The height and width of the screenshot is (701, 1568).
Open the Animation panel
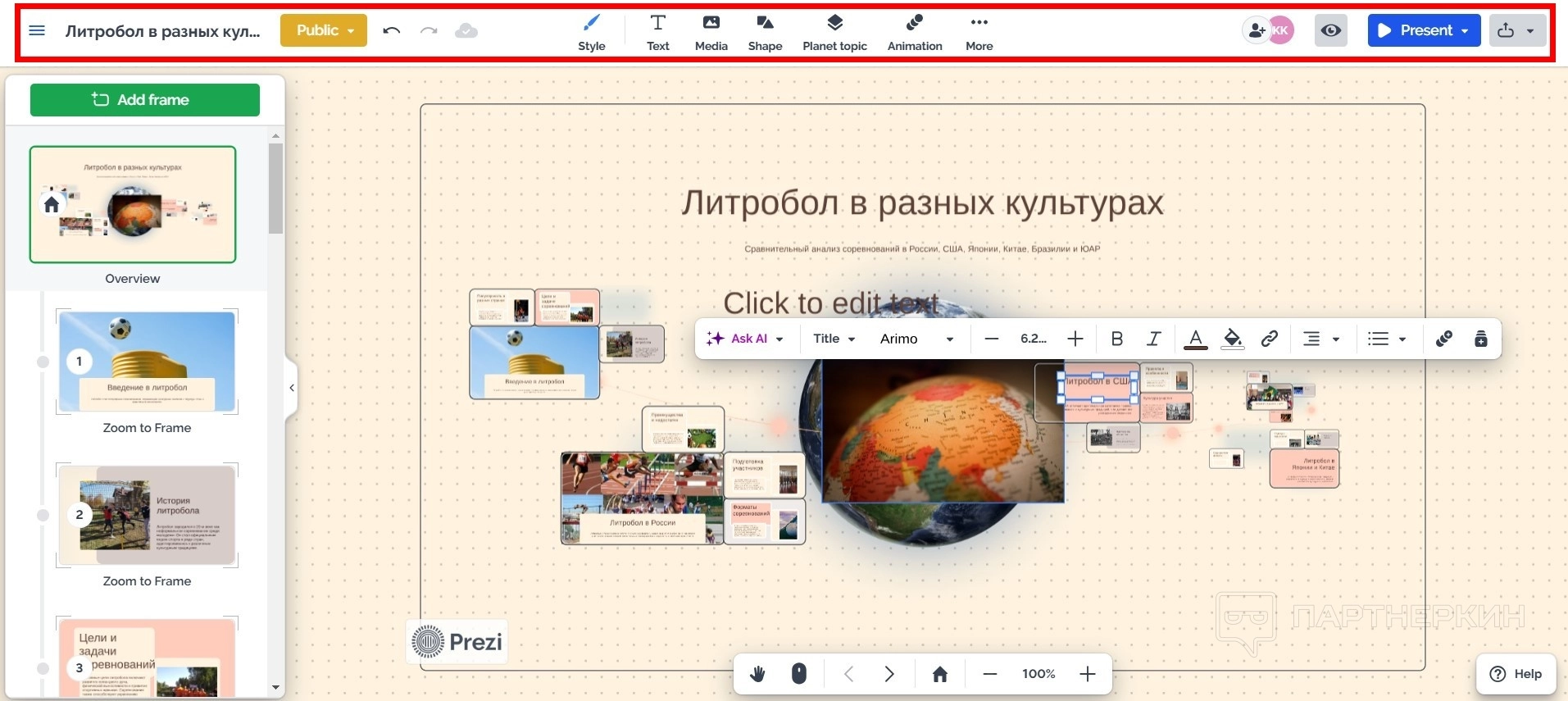click(x=914, y=33)
